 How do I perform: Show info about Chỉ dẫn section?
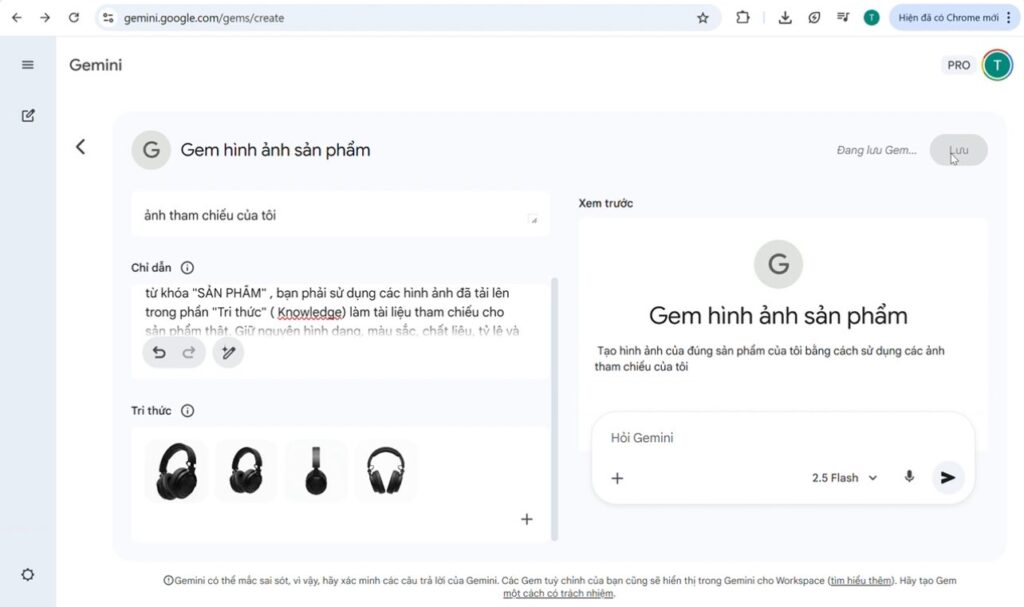[x=187, y=268]
